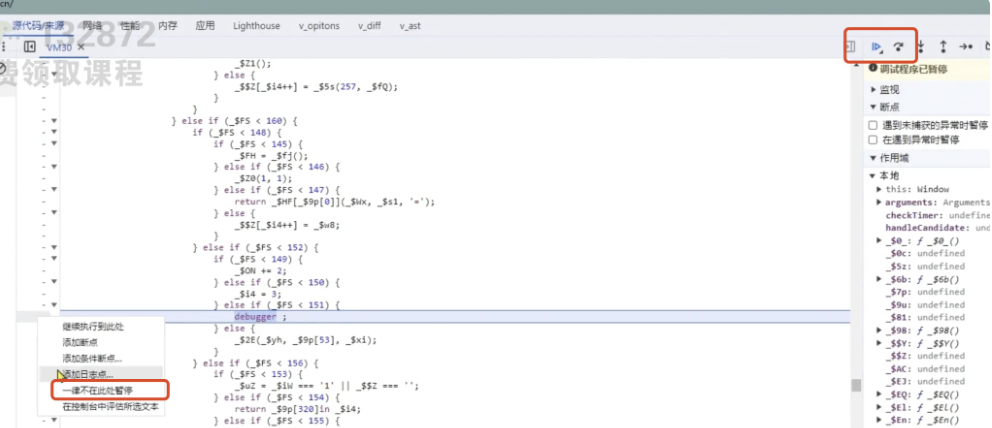Click the Resume script execution icon
The height and width of the screenshot is (428, 992).
(x=877, y=46)
